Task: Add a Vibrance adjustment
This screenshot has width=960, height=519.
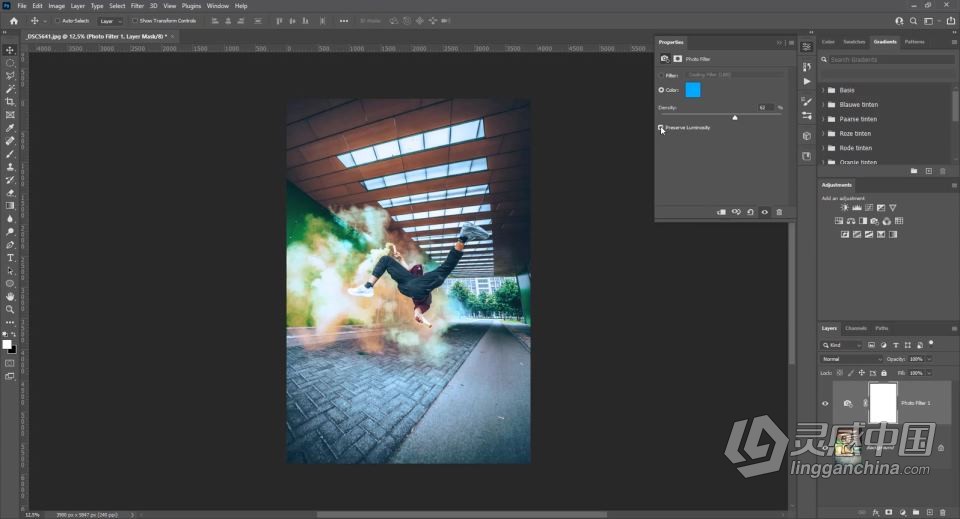Action: click(893, 207)
